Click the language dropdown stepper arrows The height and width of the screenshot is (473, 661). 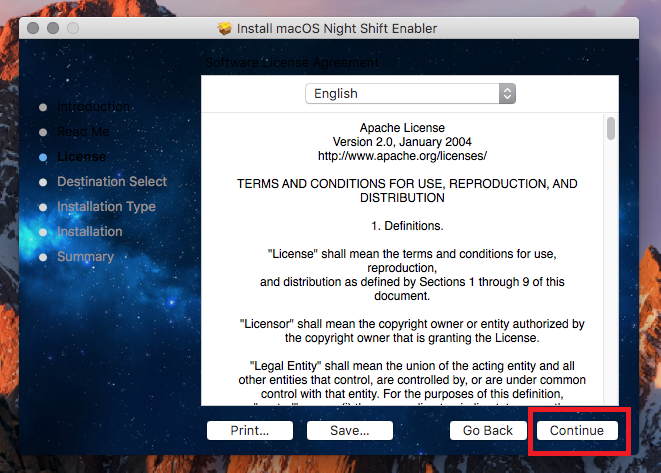[x=507, y=94]
